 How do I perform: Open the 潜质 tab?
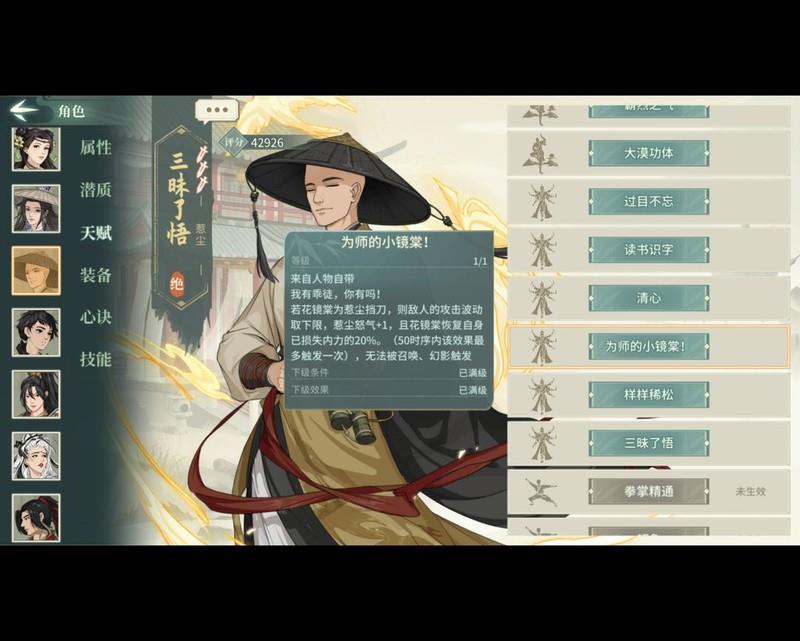(x=95, y=190)
